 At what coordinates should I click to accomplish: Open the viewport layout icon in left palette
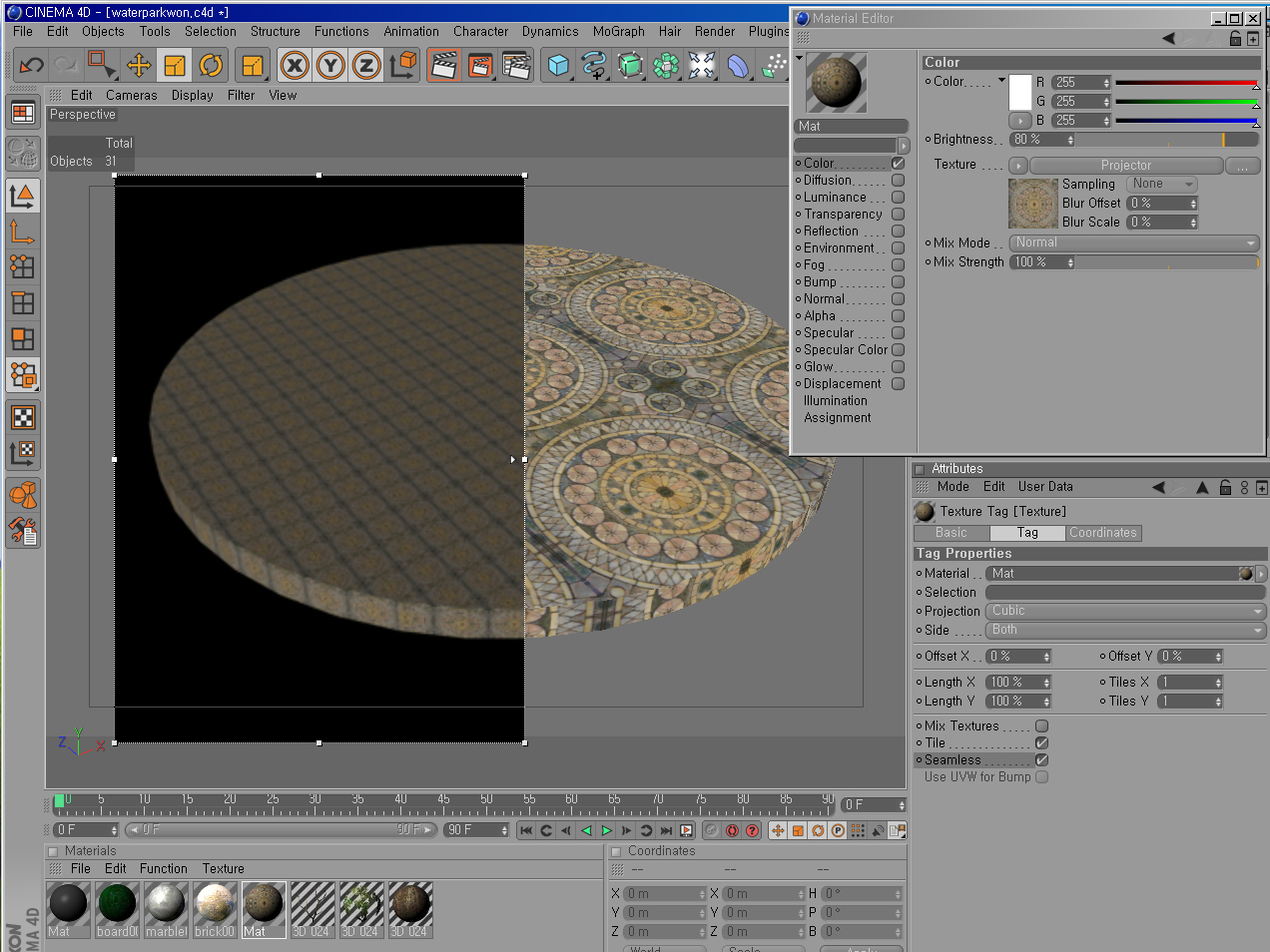[23, 113]
